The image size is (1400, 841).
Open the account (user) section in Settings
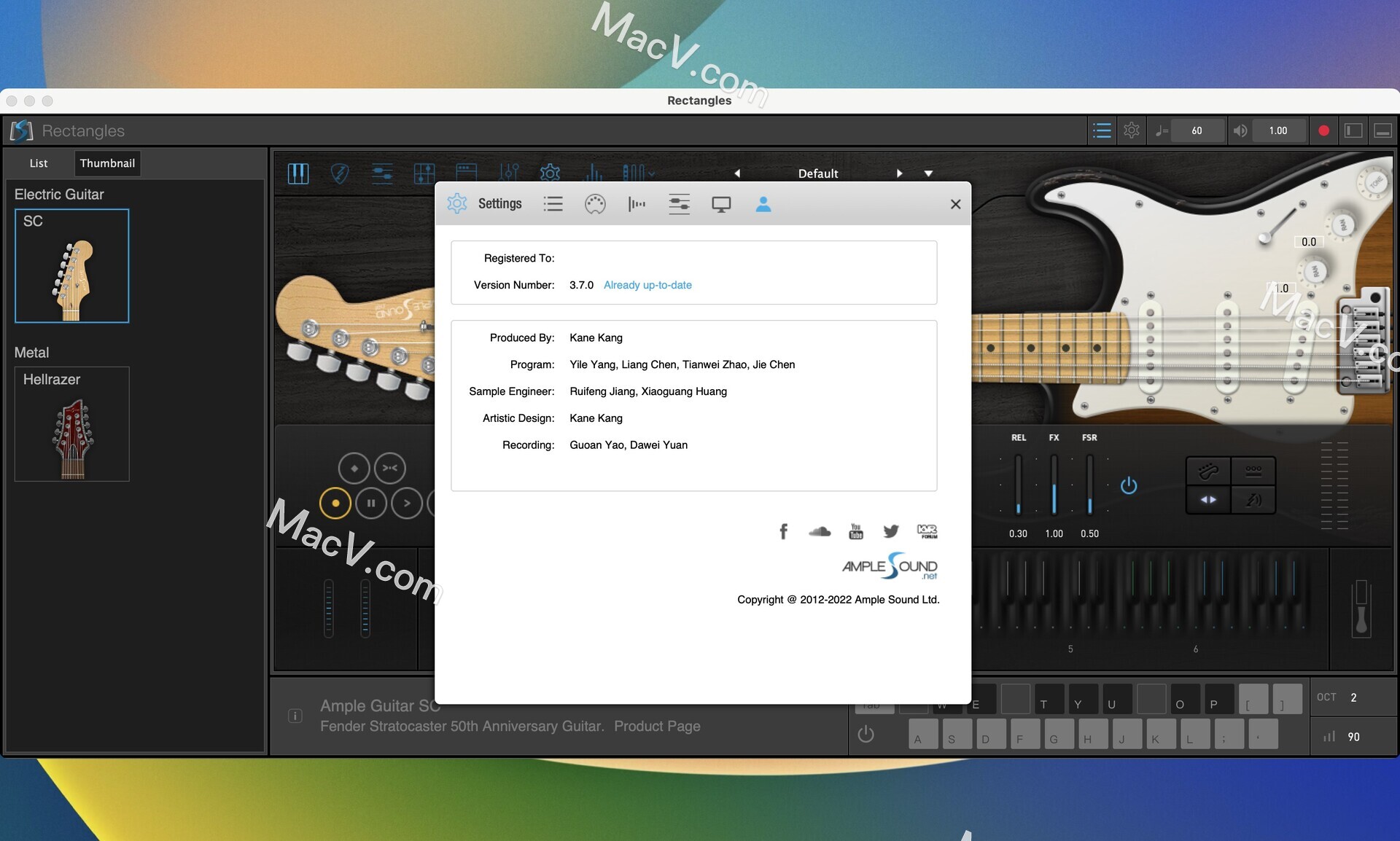(x=763, y=204)
